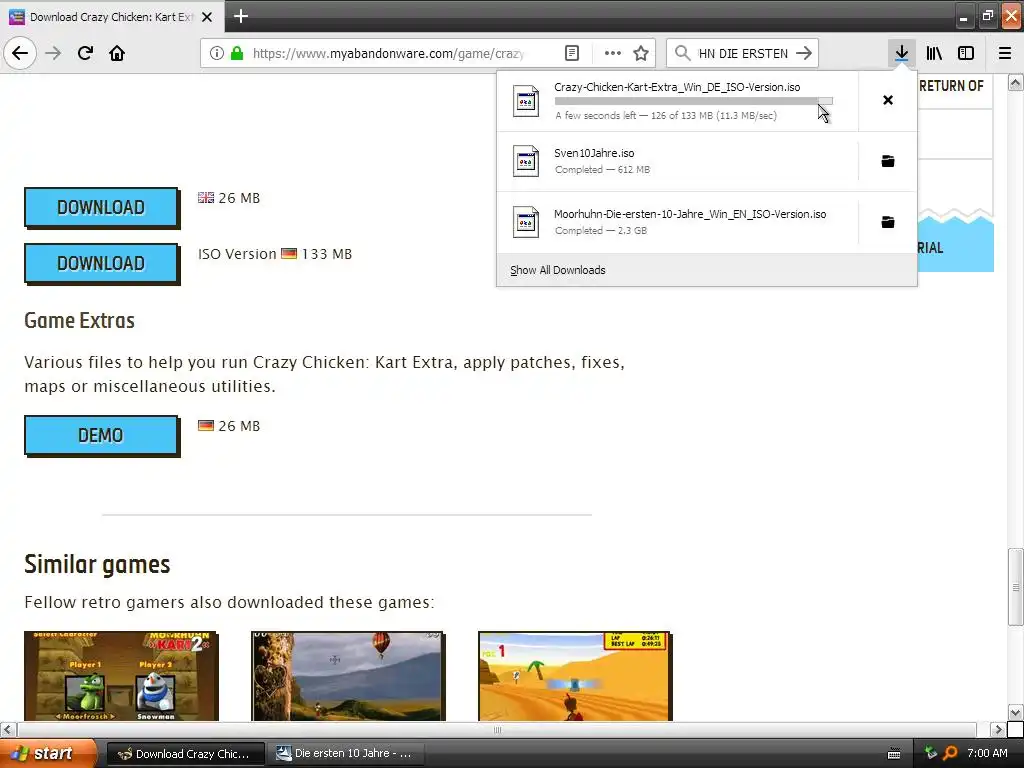Screen dimensions: 1024x768
Task: Open the page actions three-dot menu
Action: 613,53
